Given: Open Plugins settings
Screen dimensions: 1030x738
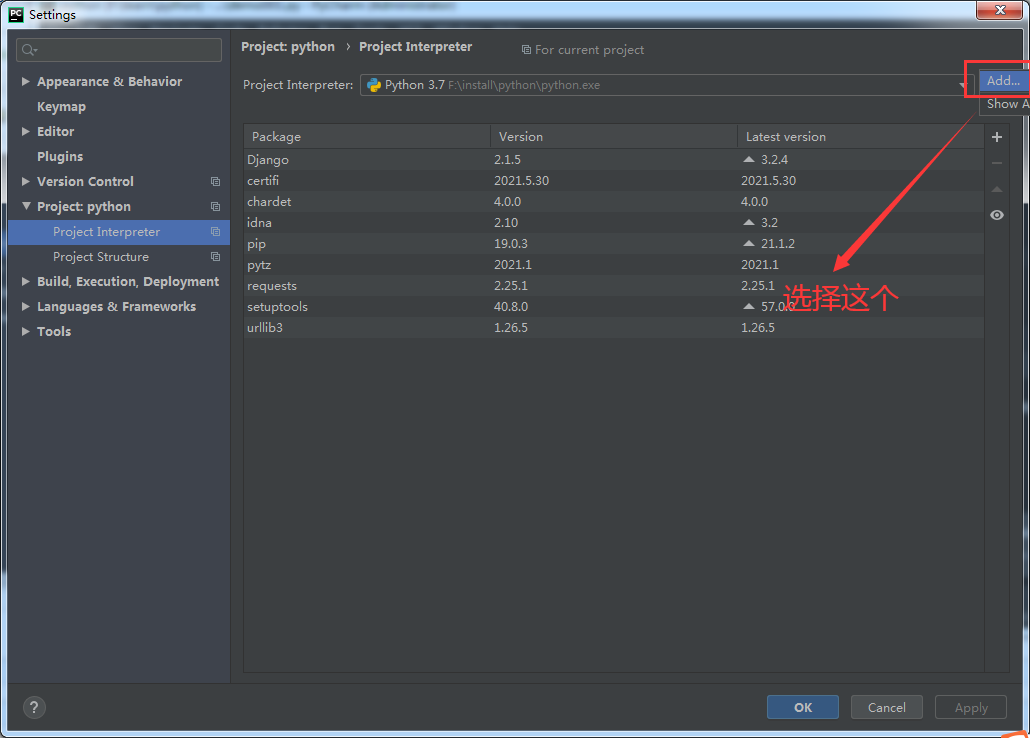Looking at the screenshot, I should [x=60, y=156].
